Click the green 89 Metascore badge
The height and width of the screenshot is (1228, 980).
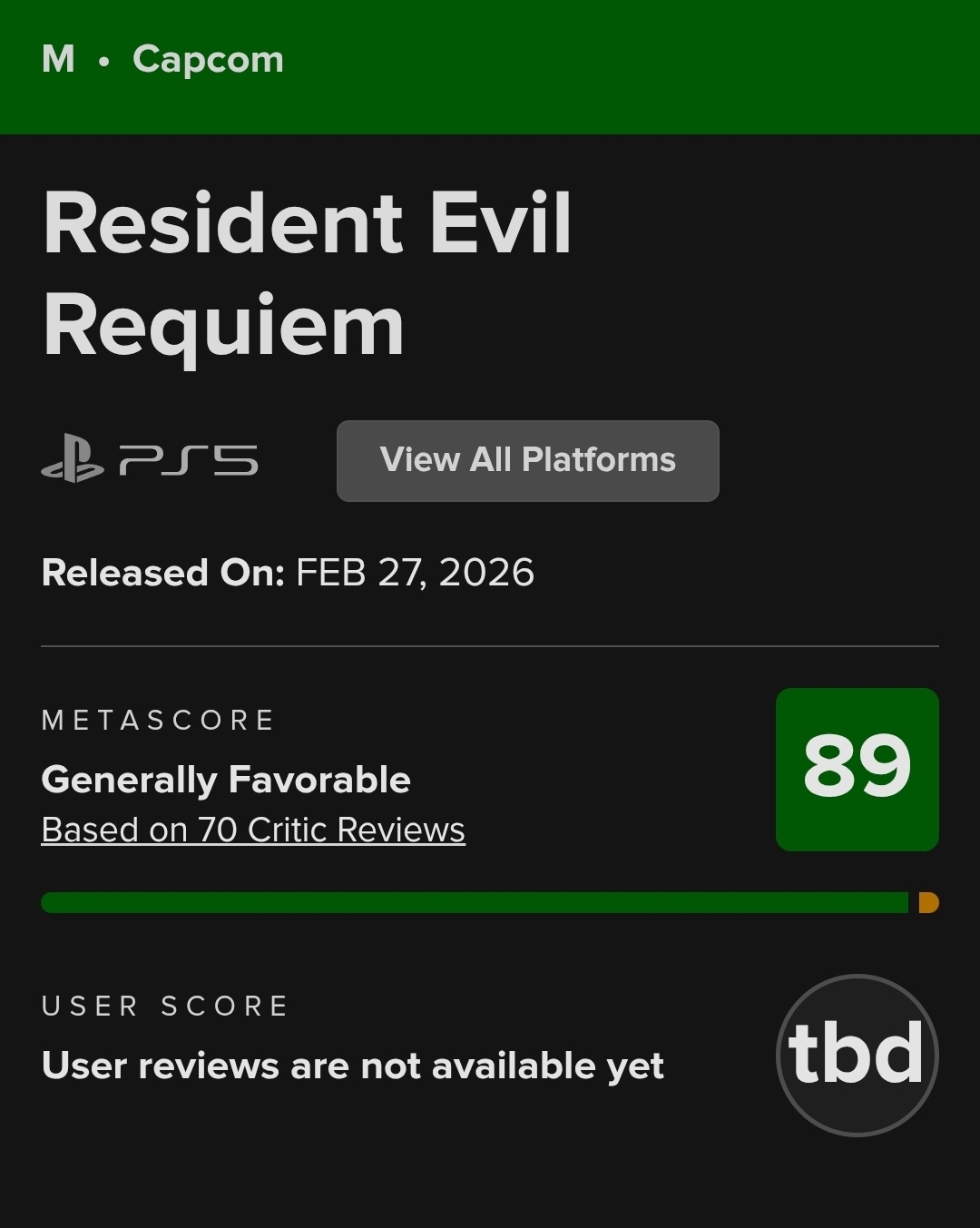click(857, 769)
